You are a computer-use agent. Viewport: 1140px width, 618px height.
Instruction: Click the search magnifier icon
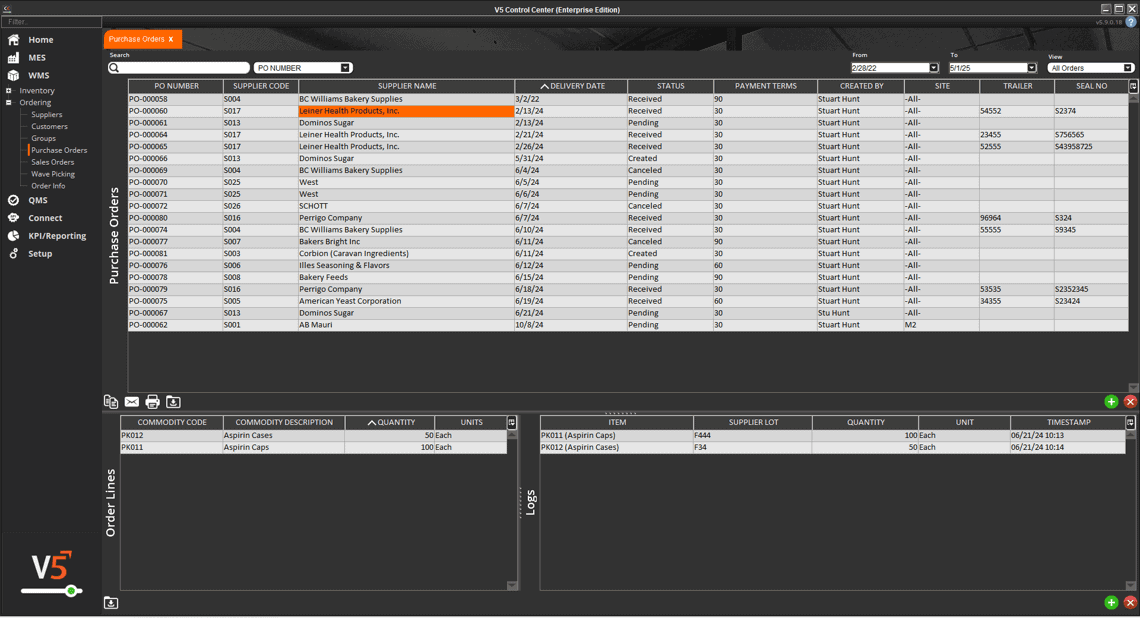pos(114,68)
